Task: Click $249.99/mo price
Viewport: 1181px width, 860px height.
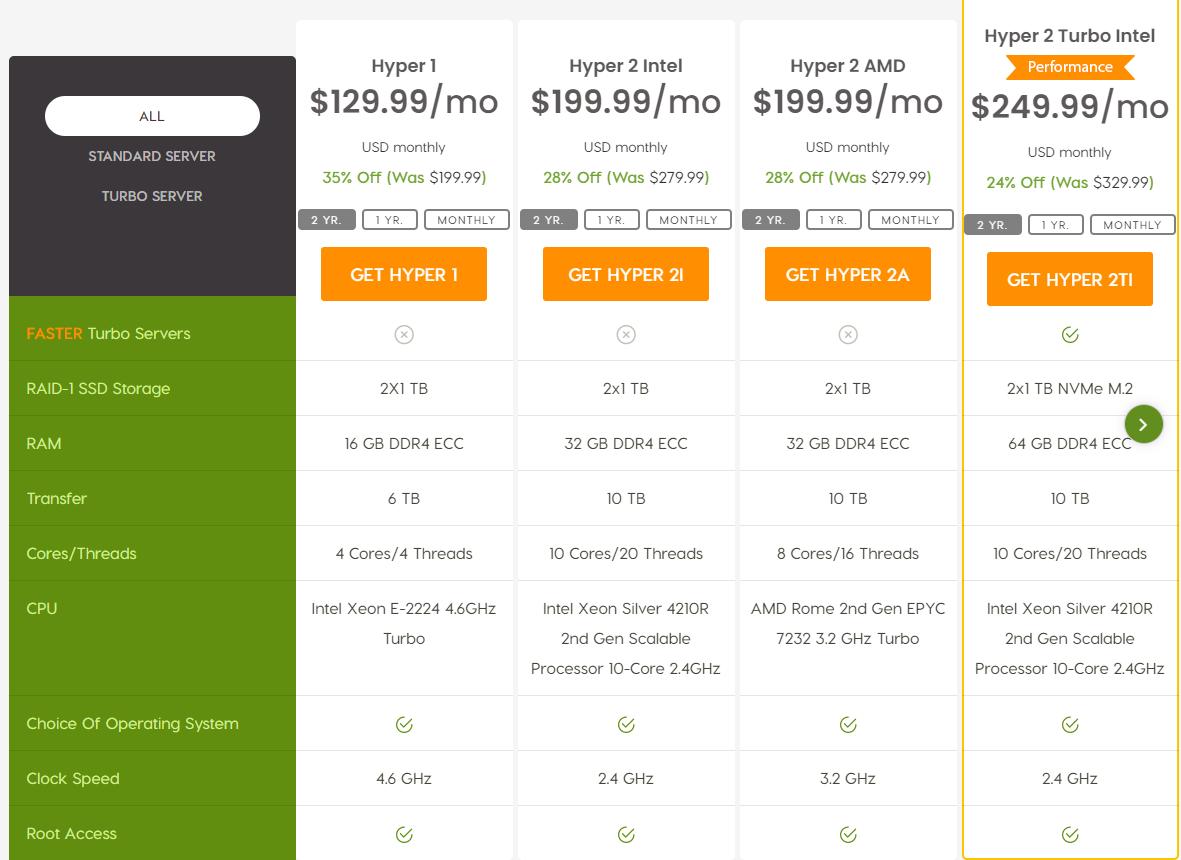Action: 1070,106
